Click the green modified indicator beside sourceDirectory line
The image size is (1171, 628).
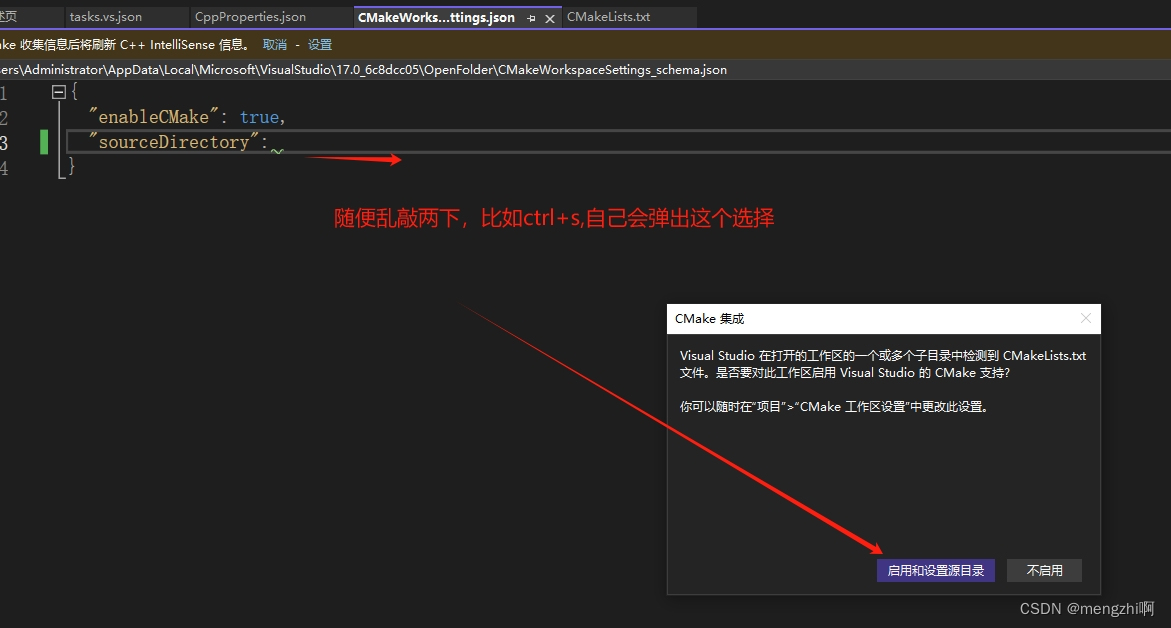pyautogui.click(x=43, y=142)
